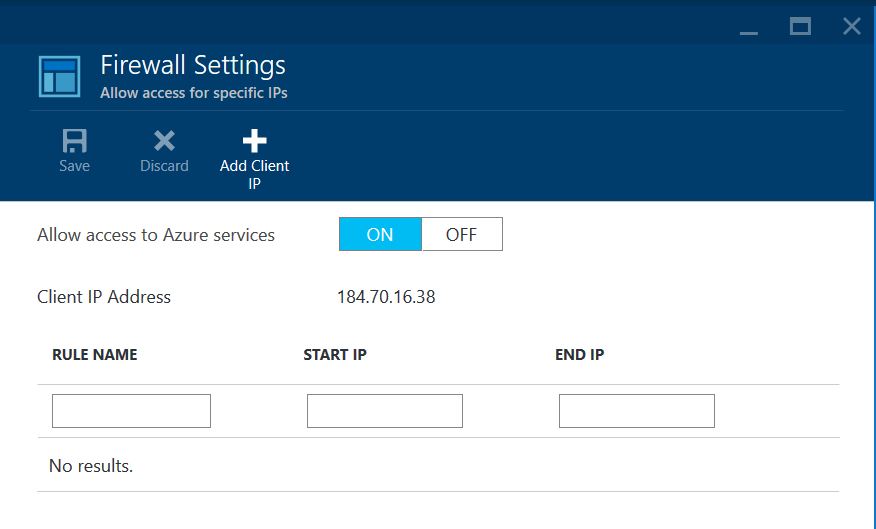Click the Discard label in toolbar
The width and height of the screenshot is (876, 529).
tap(164, 166)
